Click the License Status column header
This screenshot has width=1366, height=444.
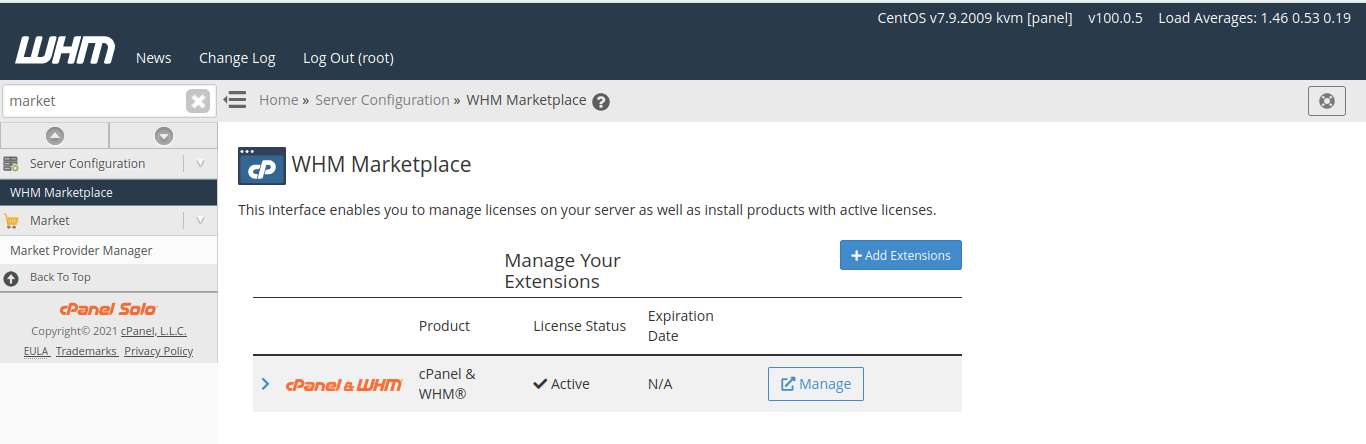click(x=580, y=326)
